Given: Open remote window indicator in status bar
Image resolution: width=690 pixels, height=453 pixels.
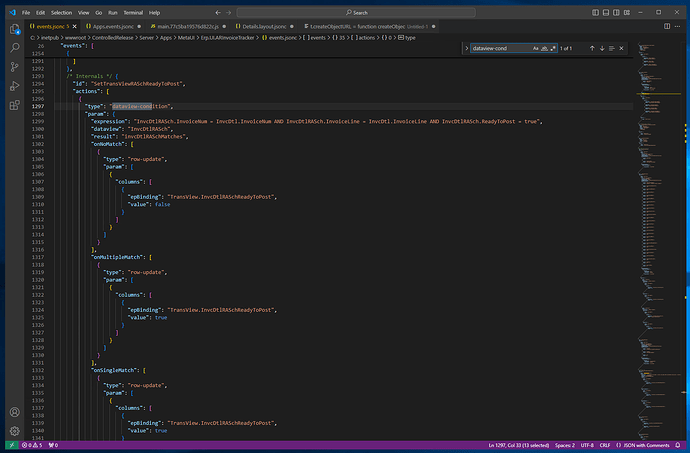Looking at the screenshot, I should [x=12, y=445].
